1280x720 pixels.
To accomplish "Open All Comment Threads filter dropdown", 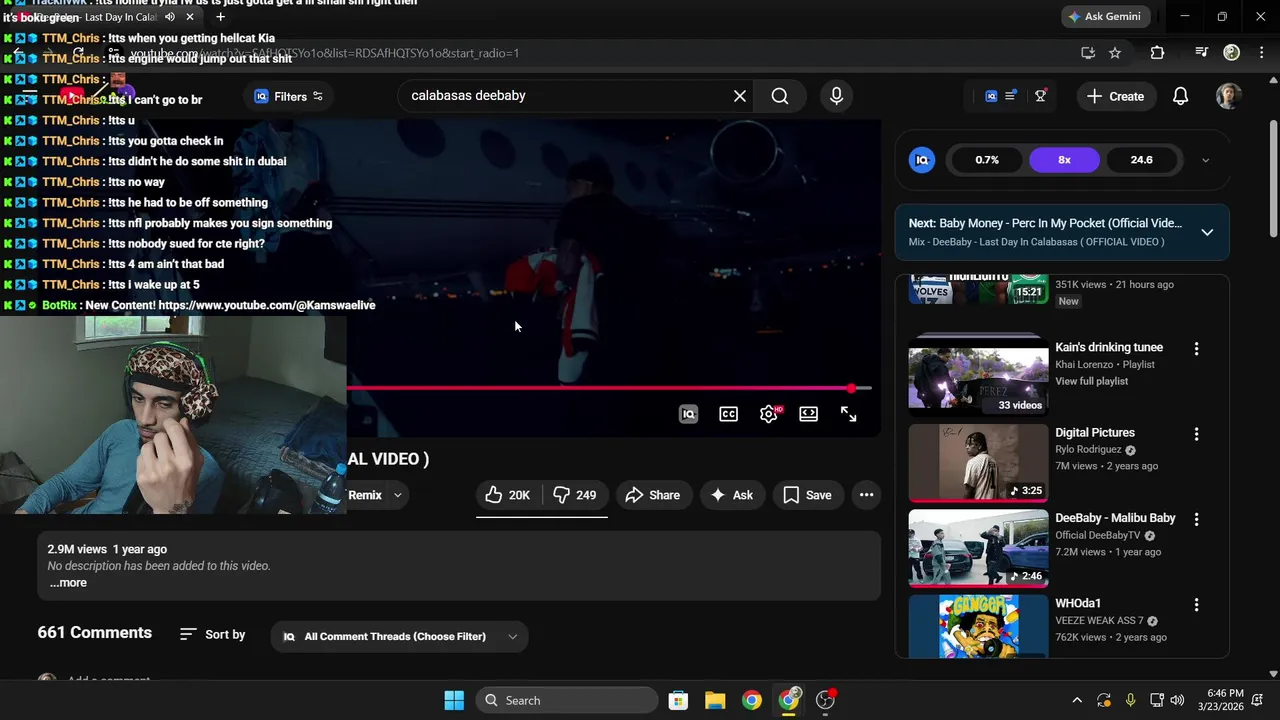I will 399,637.
